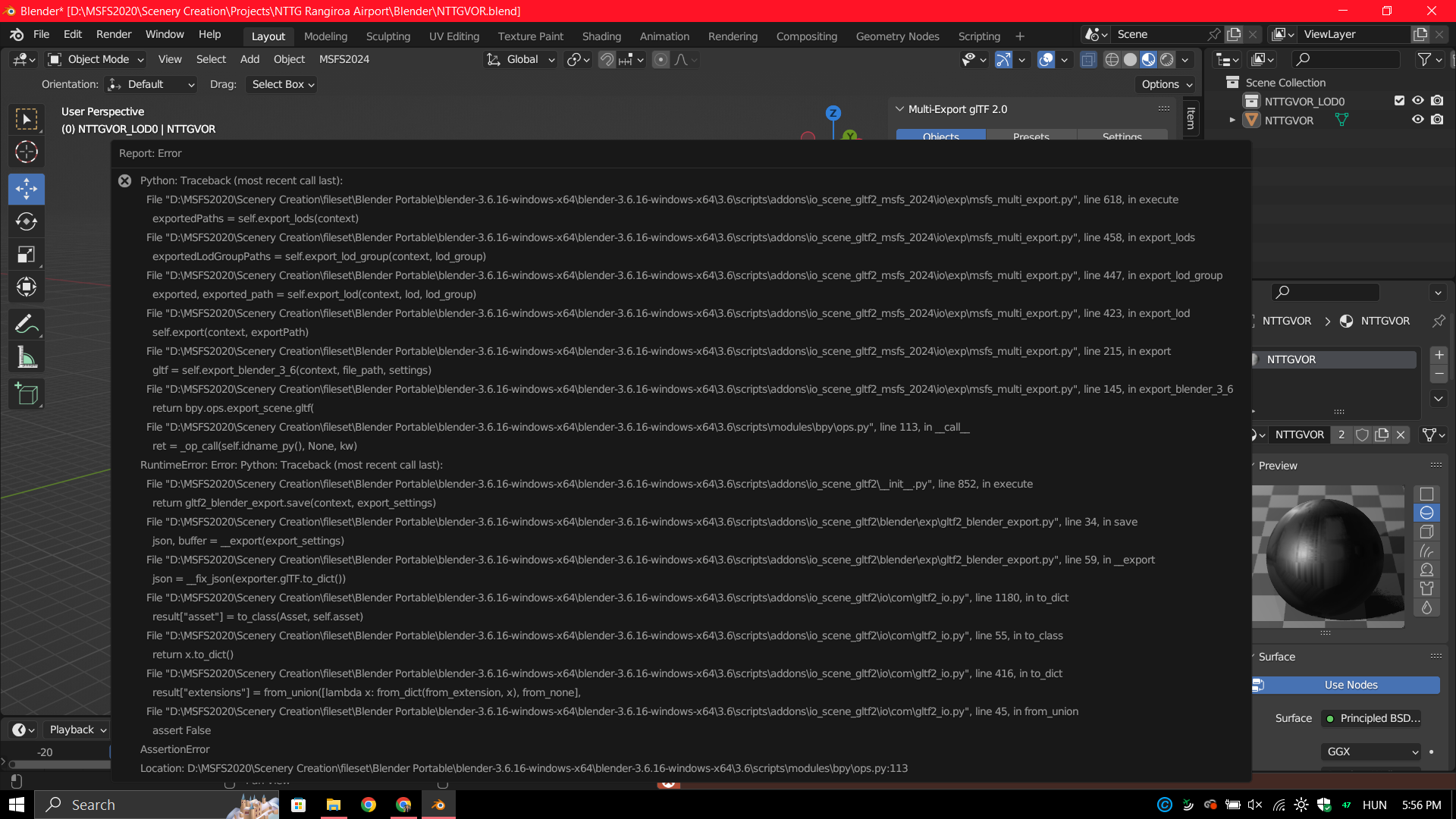Click the material preview sphere thumbnail

coord(1327,557)
